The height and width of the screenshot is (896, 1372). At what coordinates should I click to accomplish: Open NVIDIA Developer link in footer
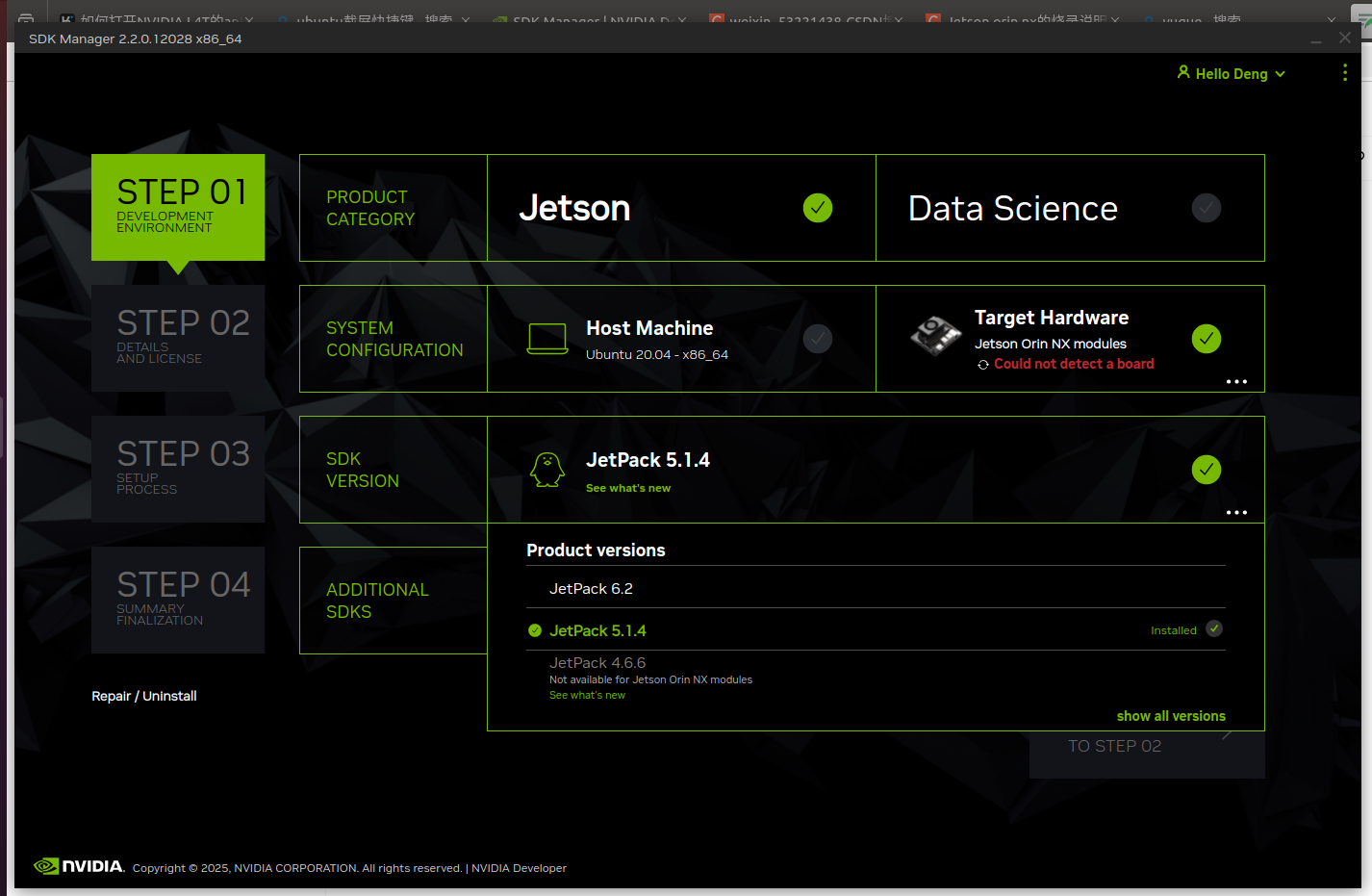pos(519,868)
